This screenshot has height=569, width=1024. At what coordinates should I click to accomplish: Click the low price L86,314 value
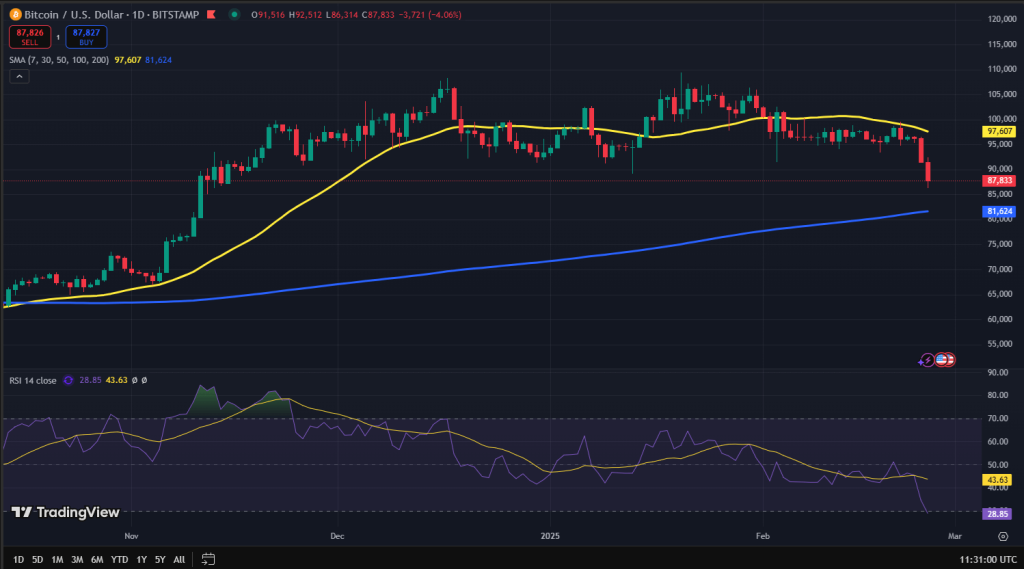click(342, 14)
